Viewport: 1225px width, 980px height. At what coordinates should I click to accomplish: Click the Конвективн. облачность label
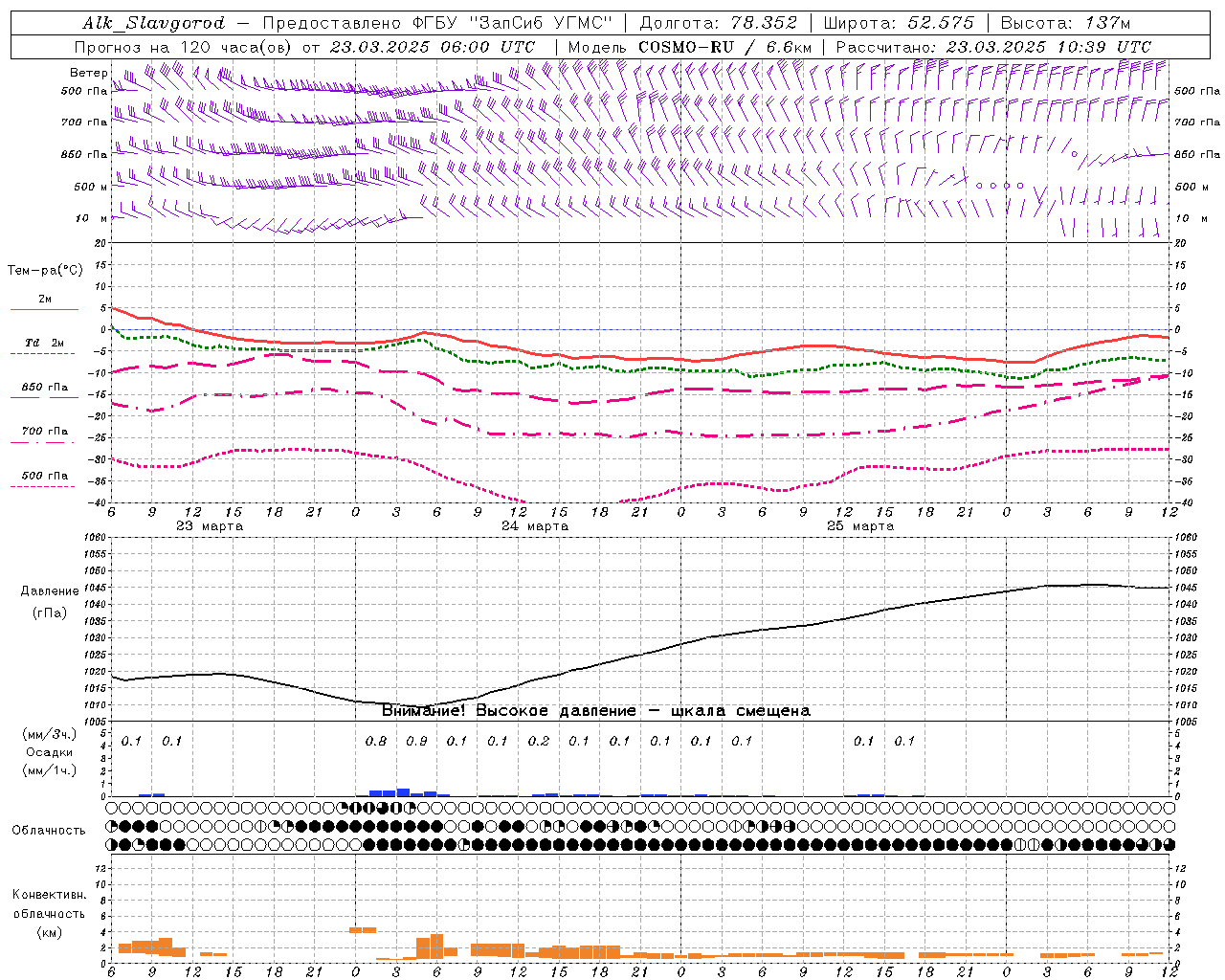coord(49,904)
